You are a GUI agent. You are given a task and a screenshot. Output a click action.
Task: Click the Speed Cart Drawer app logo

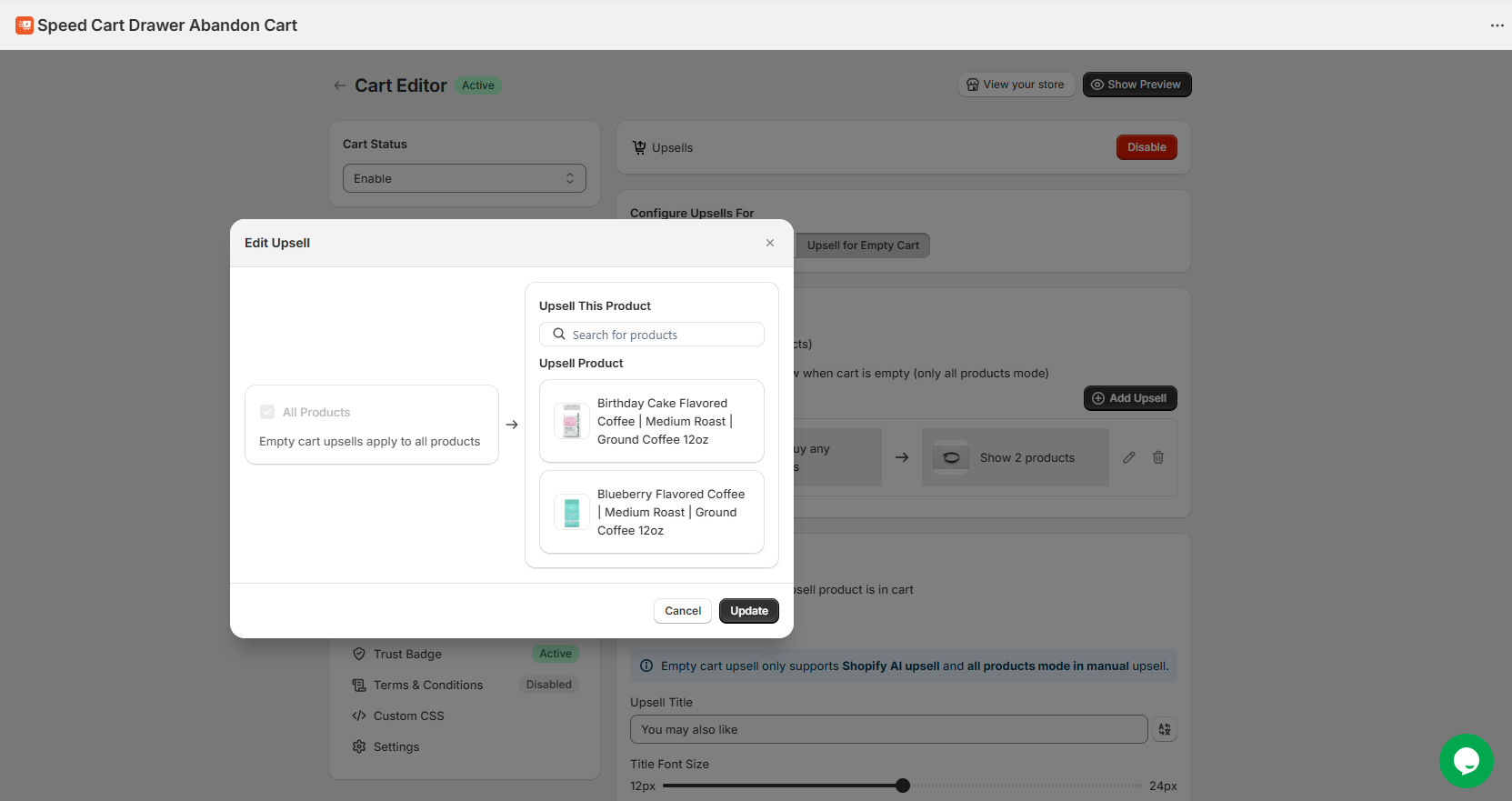(25, 25)
